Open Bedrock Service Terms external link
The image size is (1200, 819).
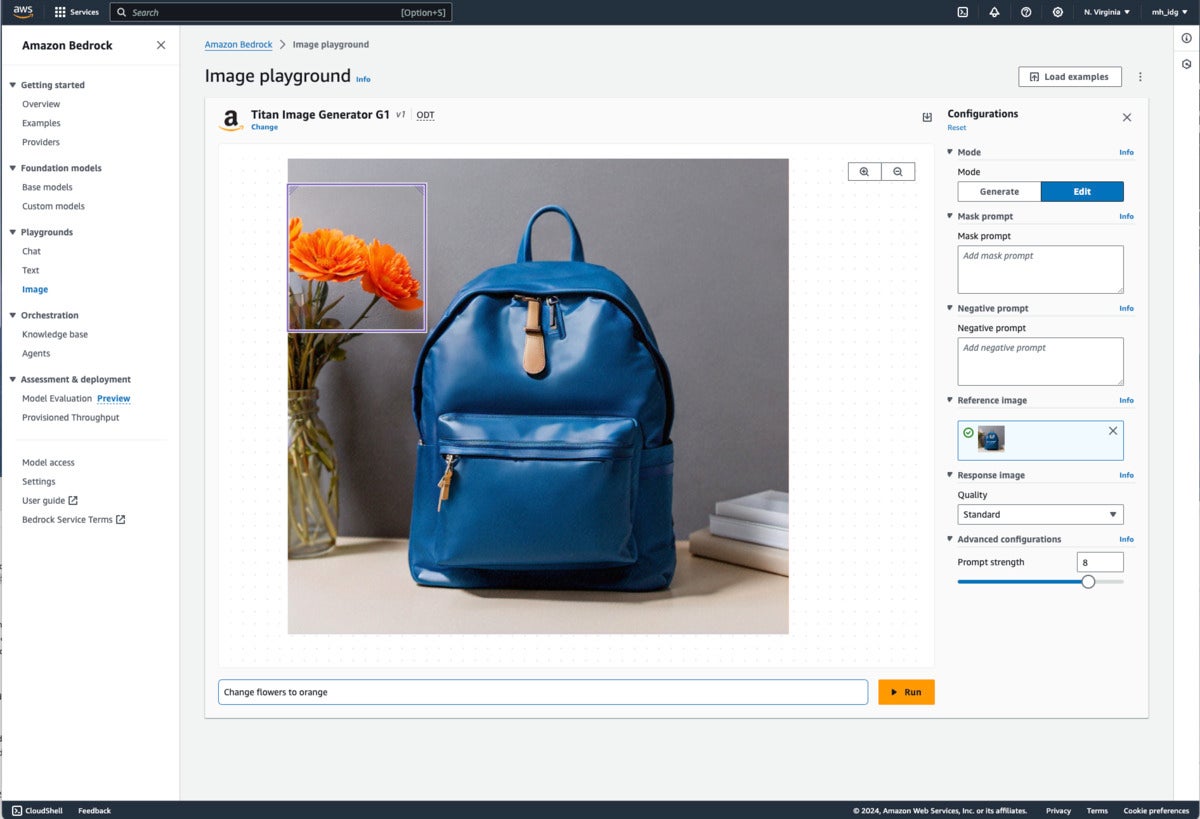click(x=74, y=519)
